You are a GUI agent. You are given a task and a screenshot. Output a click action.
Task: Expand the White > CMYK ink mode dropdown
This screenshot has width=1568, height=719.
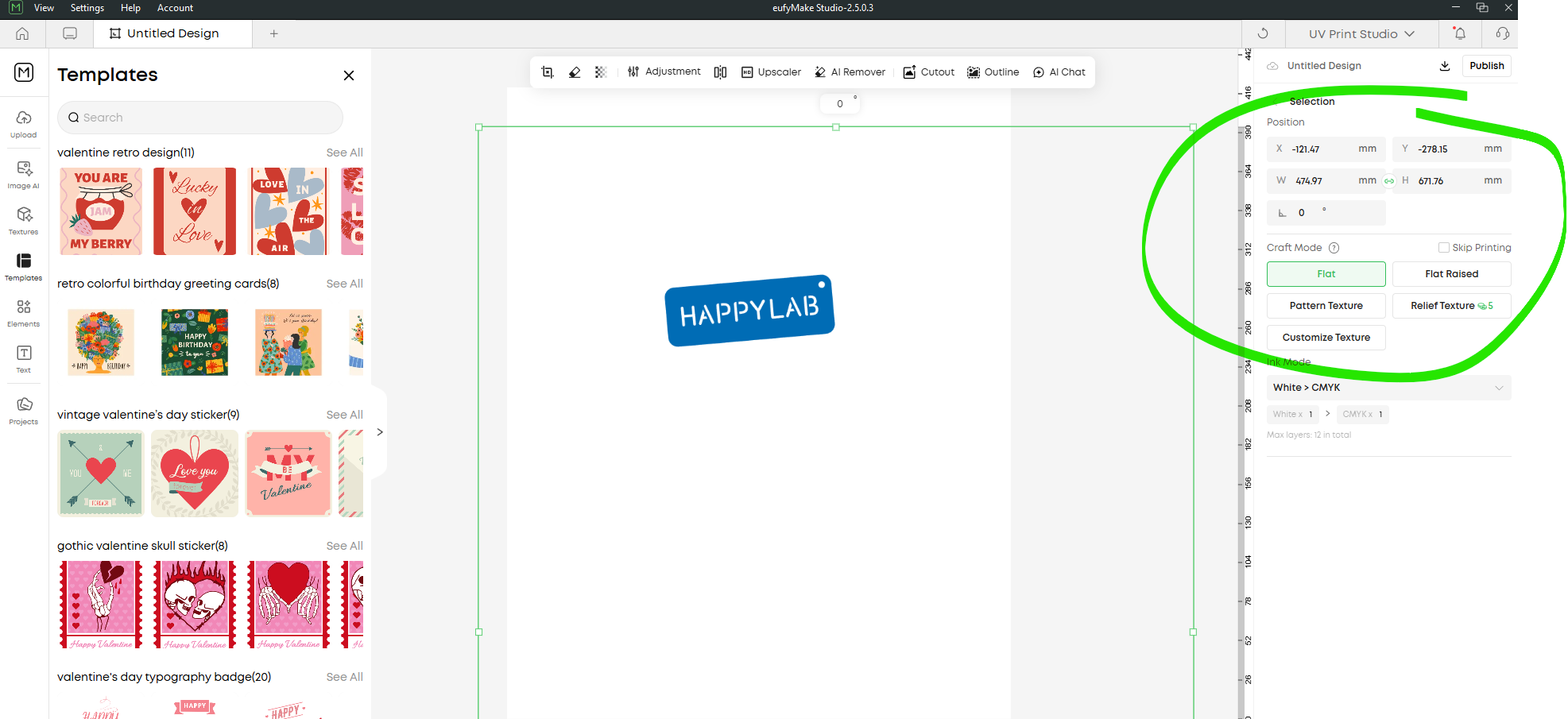[x=1388, y=388]
